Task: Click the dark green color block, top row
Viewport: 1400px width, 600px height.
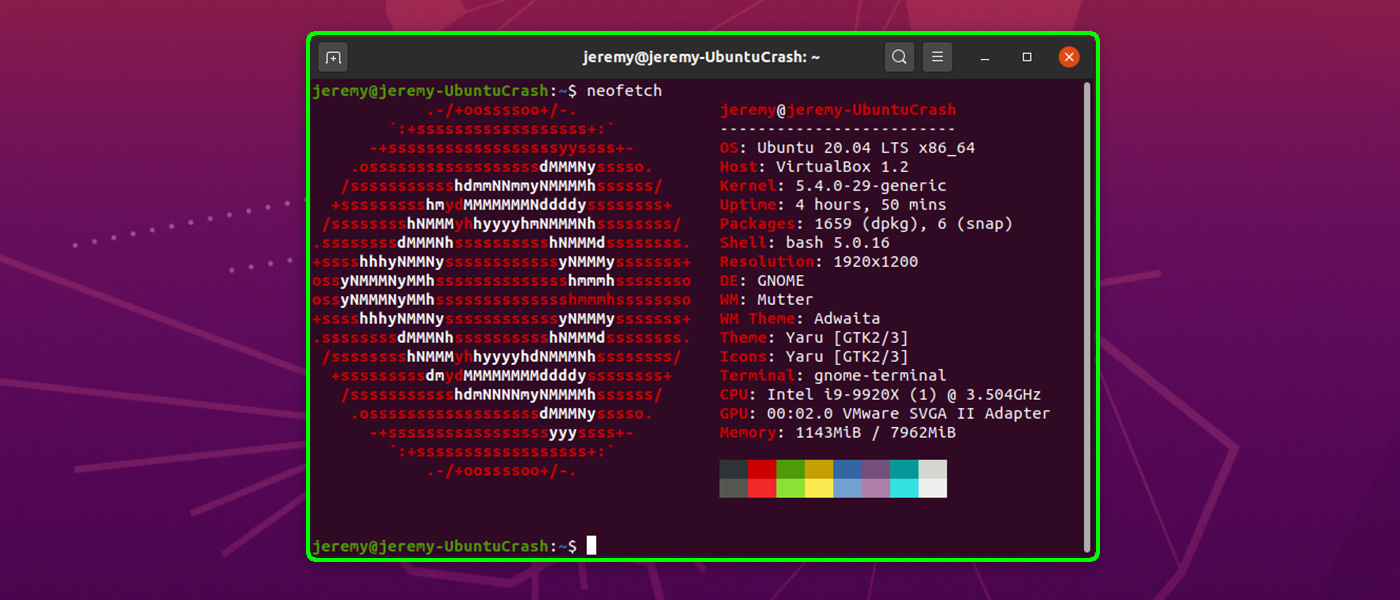Action: [791, 469]
